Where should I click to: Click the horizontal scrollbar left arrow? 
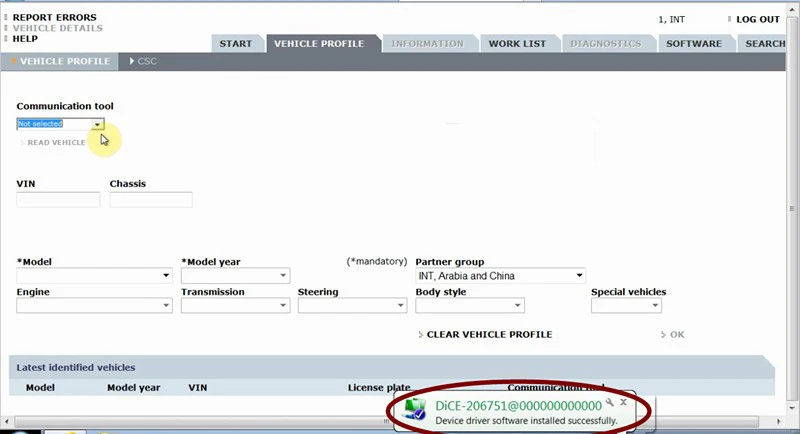(7, 421)
